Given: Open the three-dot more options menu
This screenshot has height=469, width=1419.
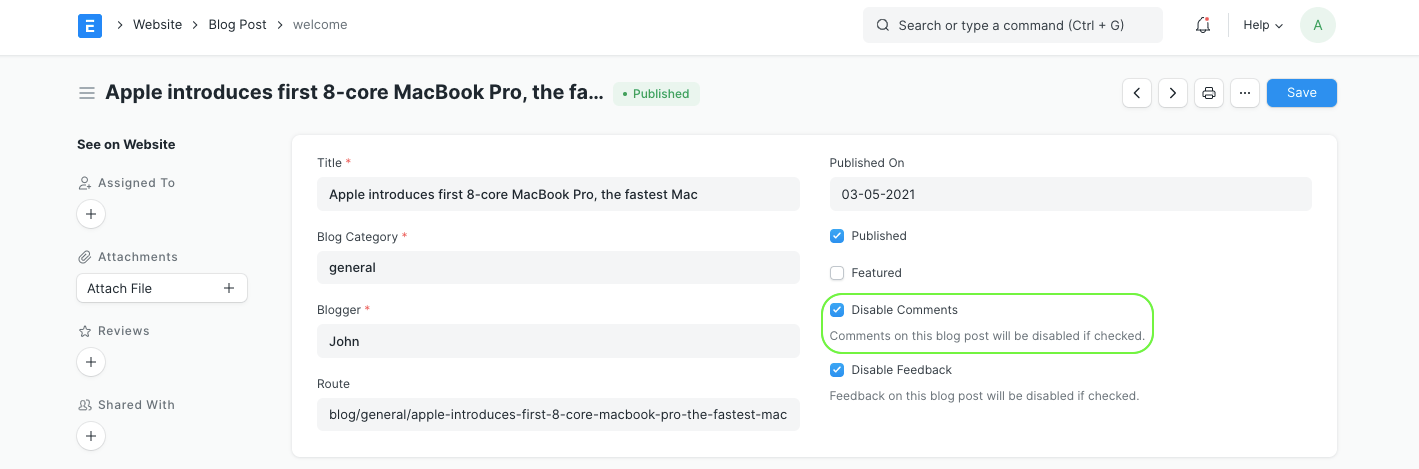Looking at the screenshot, I should click(1245, 93).
